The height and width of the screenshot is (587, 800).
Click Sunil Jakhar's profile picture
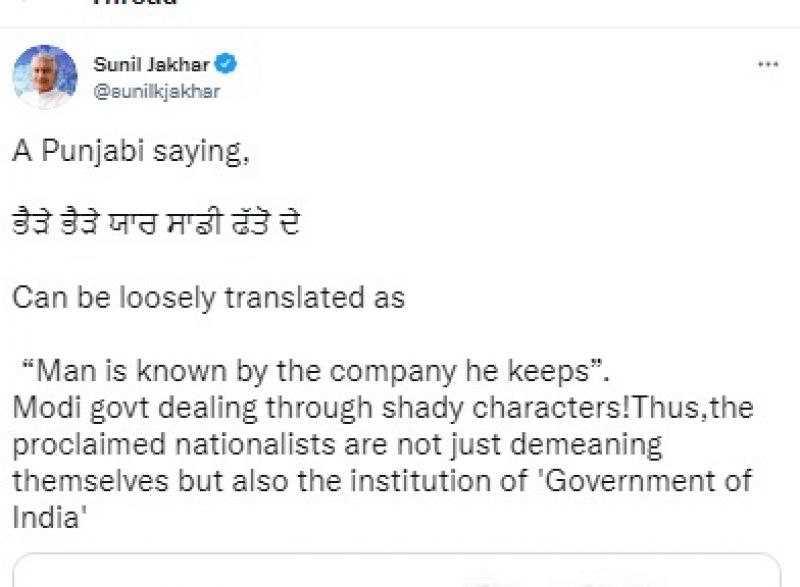pos(44,76)
